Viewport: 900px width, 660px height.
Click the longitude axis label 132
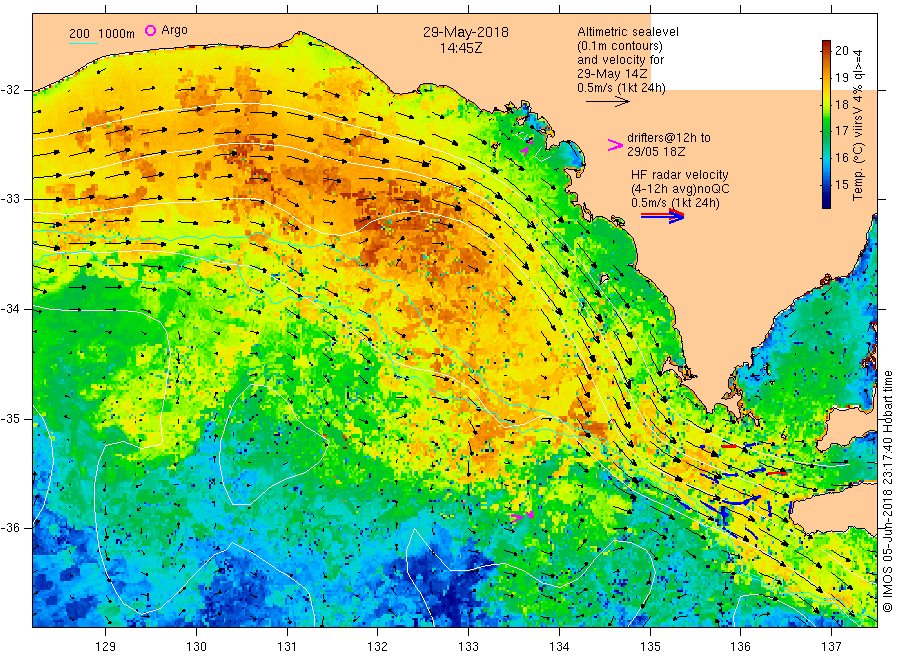pyautogui.click(x=378, y=647)
